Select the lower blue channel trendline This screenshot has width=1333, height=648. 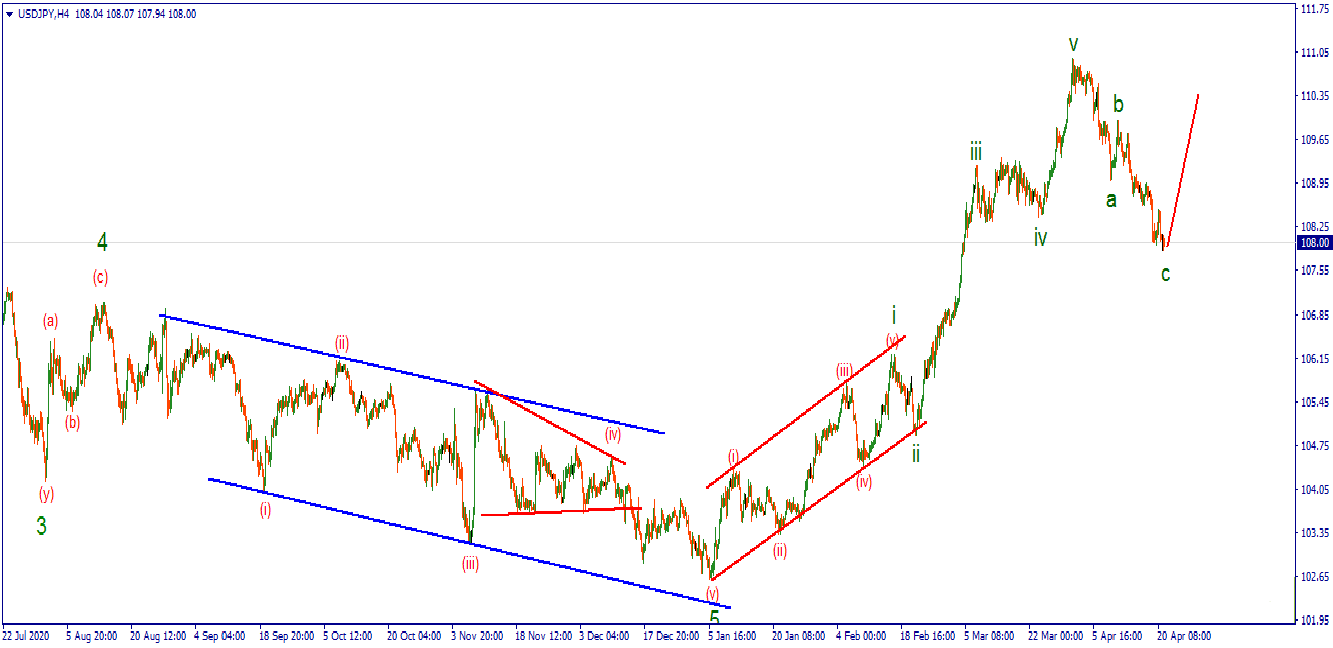point(470,543)
